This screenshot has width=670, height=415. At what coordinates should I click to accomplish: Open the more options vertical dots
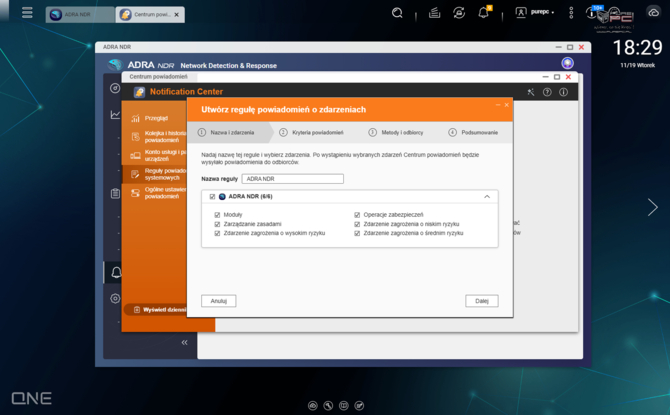coord(571,13)
